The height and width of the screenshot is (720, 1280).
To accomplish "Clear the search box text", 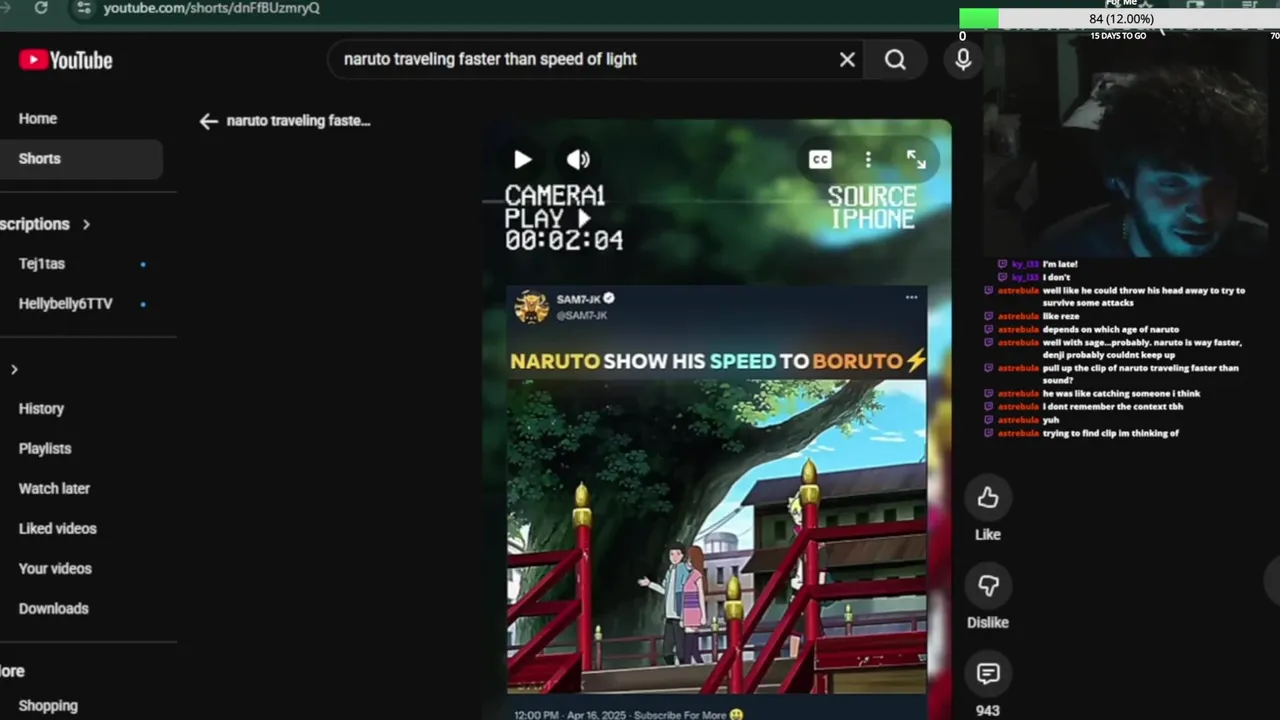I will pyautogui.click(x=847, y=60).
